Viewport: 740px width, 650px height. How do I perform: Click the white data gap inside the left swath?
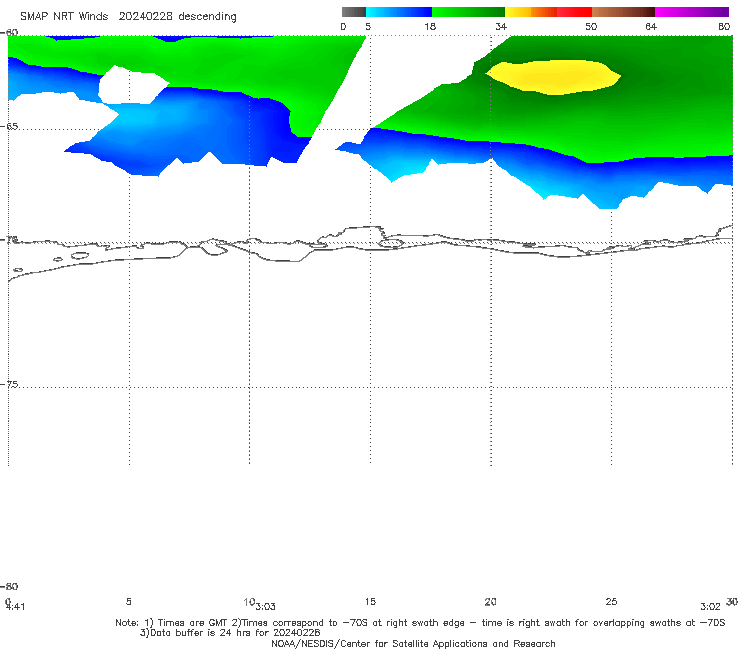click(x=133, y=85)
